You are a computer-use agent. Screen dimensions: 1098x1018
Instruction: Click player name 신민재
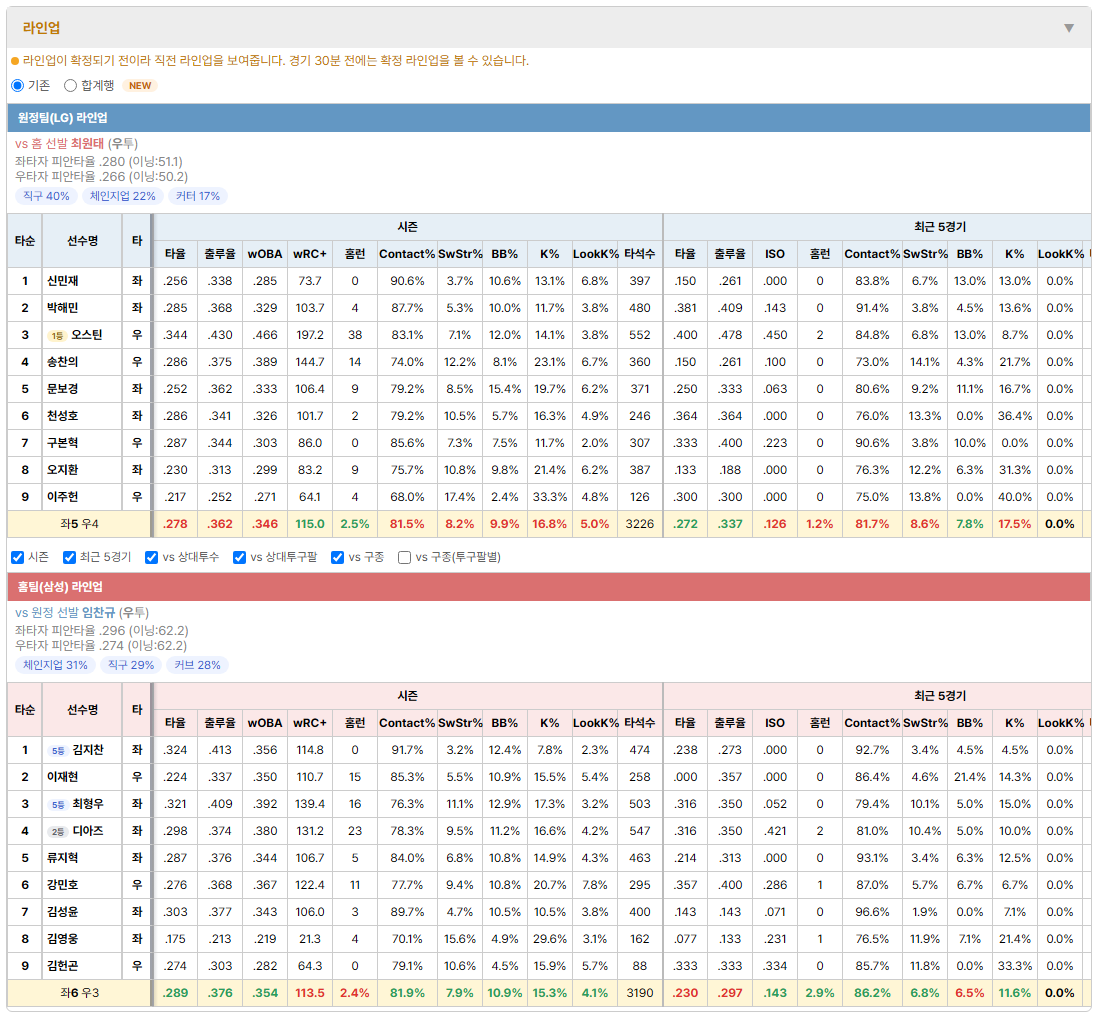point(62,281)
